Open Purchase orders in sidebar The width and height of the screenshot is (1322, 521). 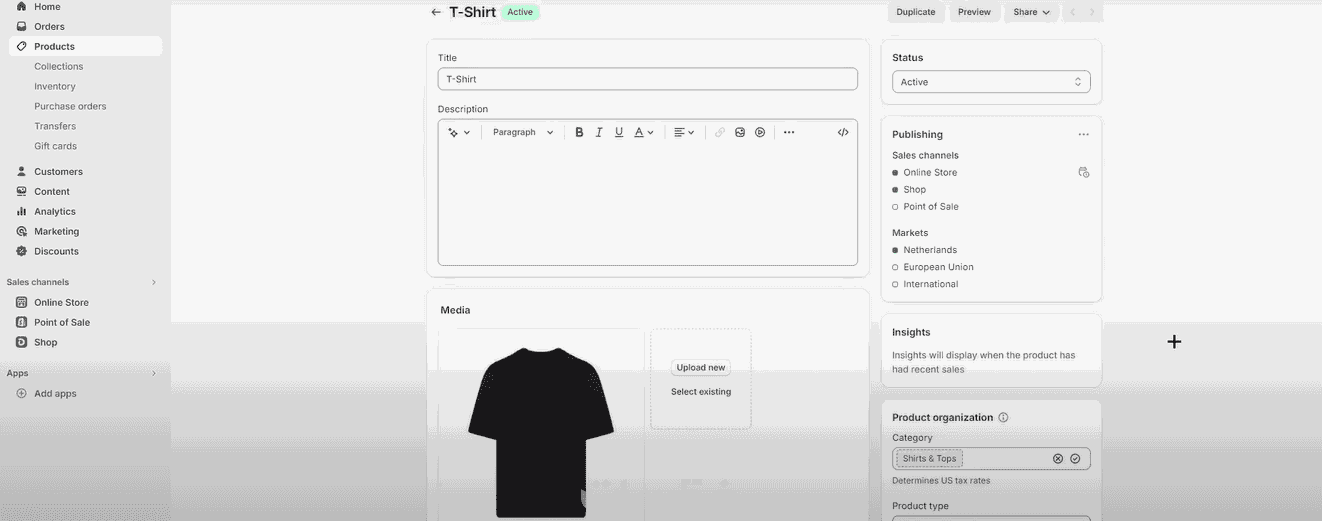point(70,106)
